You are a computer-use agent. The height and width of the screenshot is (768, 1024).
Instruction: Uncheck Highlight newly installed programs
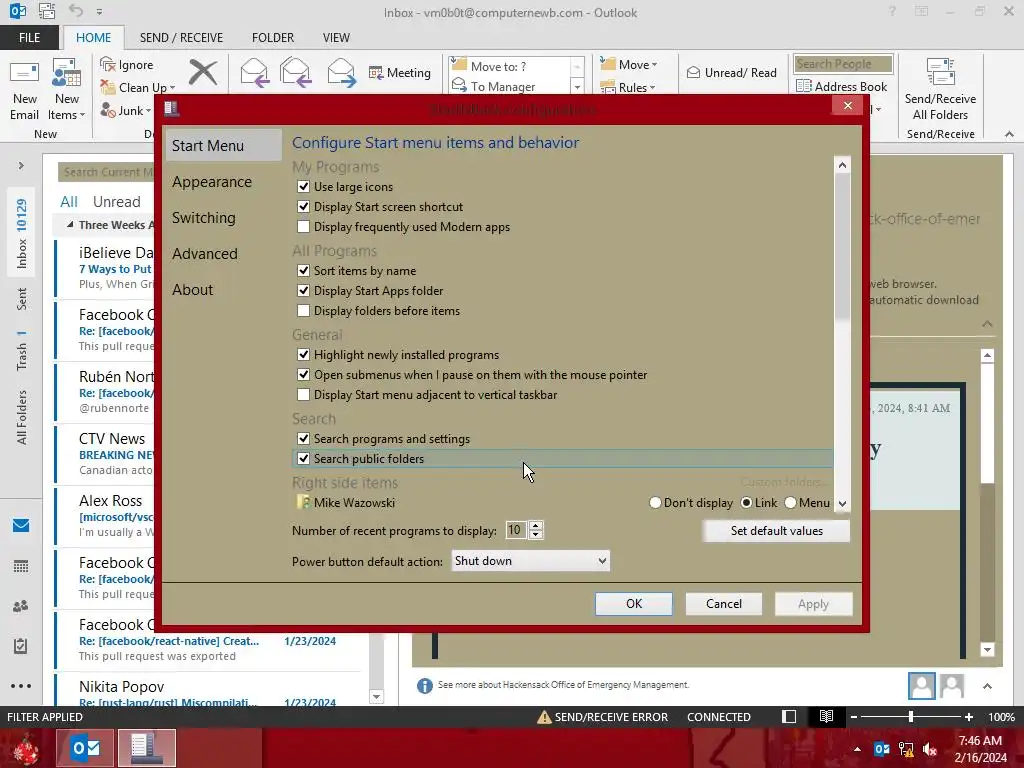(x=303, y=355)
